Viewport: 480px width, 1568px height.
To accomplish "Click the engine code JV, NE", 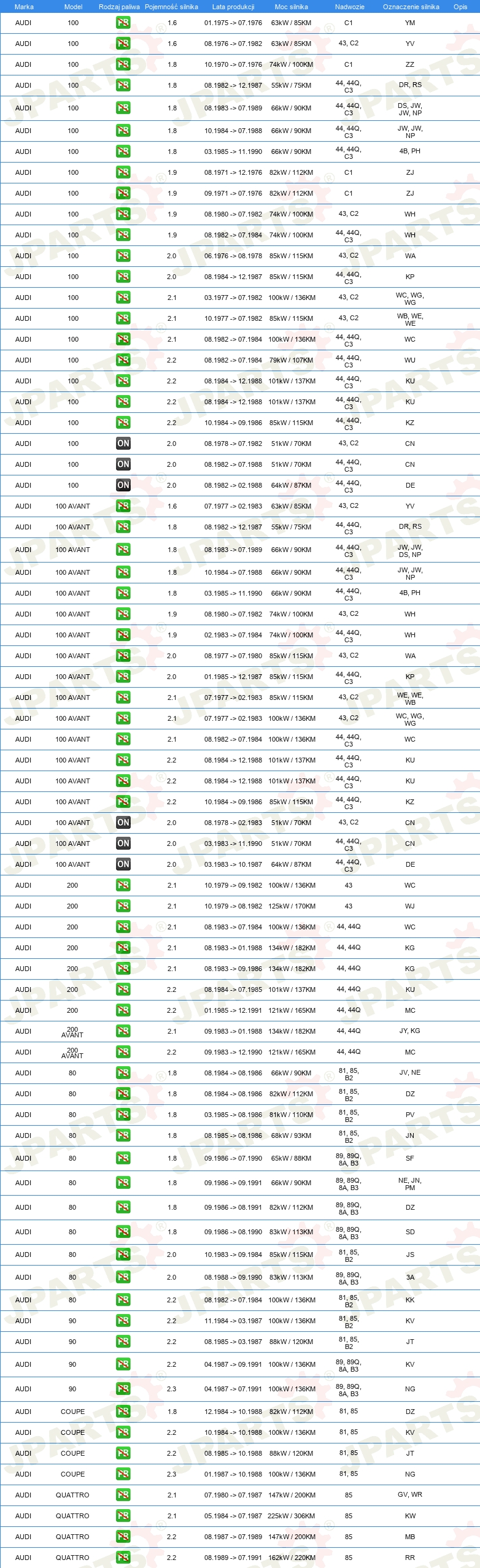I will pos(410,1072).
